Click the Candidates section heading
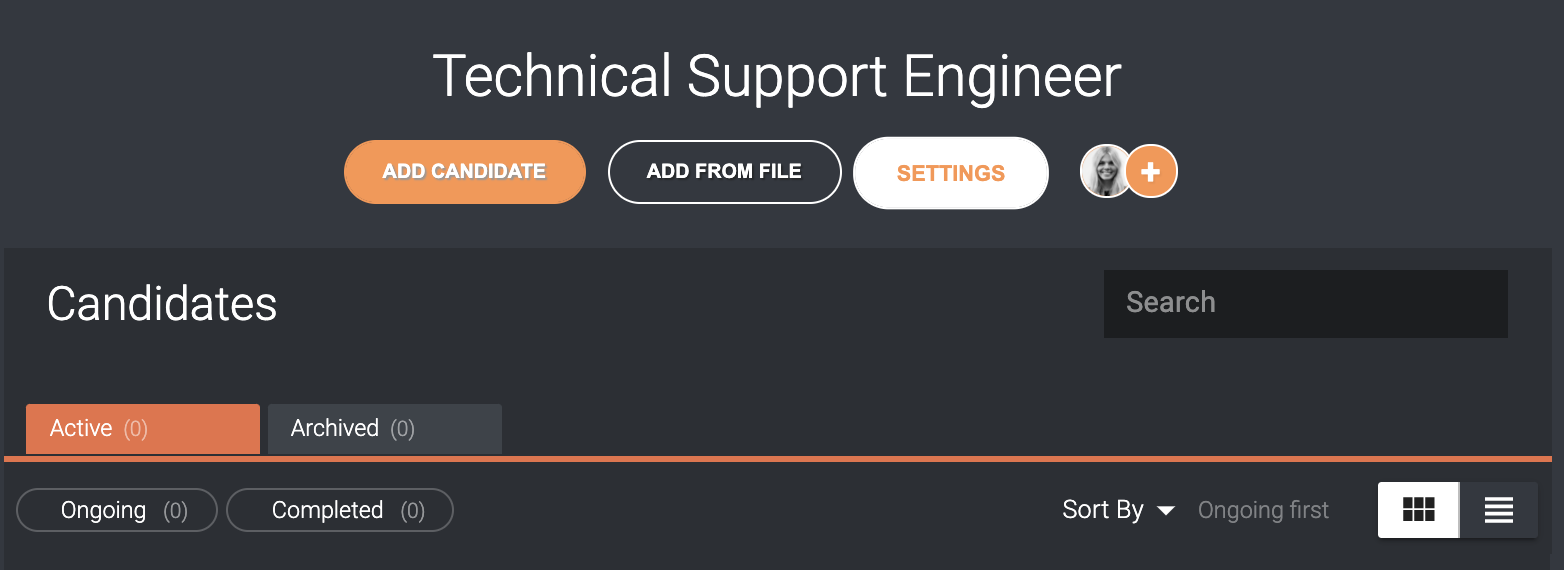 coord(162,304)
